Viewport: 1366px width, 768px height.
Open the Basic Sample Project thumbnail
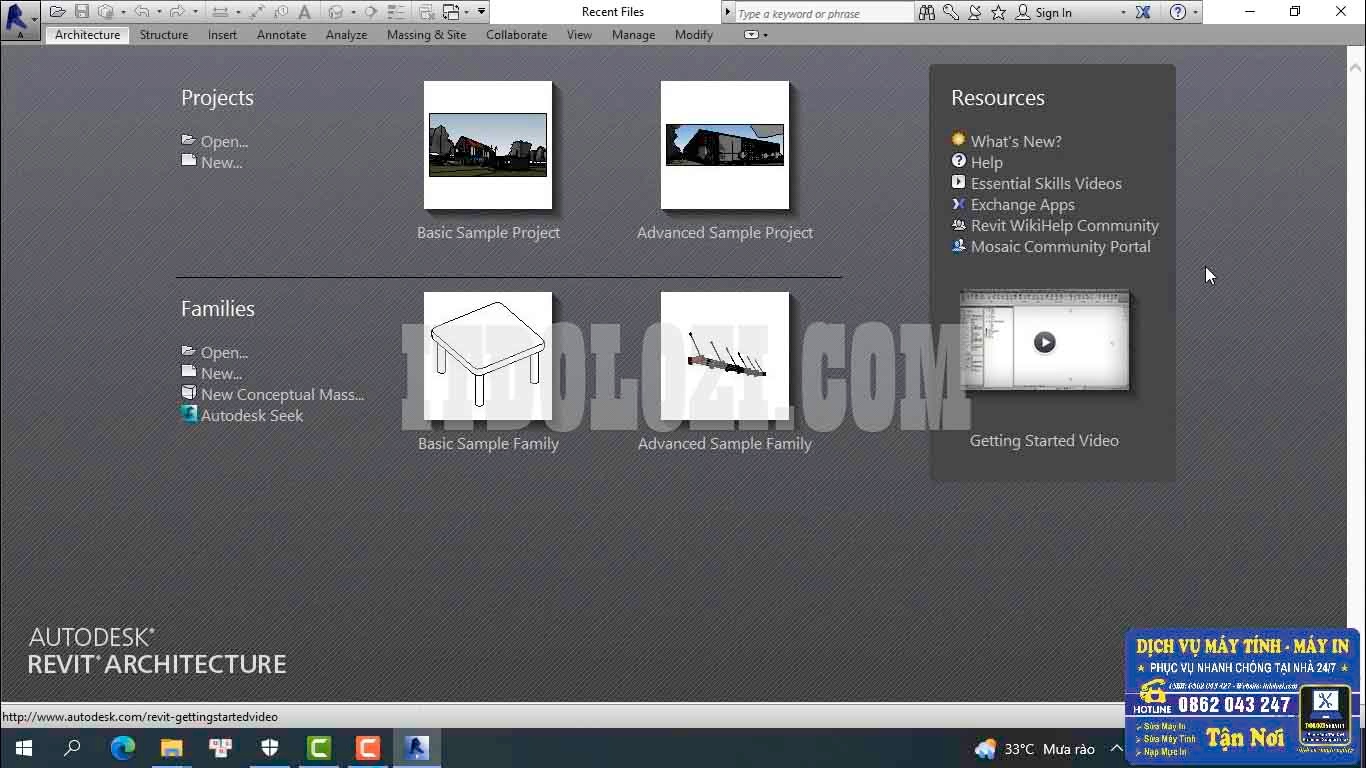488,145
